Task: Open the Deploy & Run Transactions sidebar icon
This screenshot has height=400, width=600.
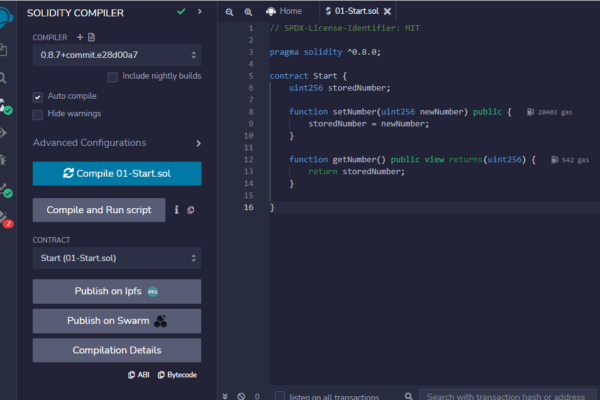Action: [x=5, y=132]
